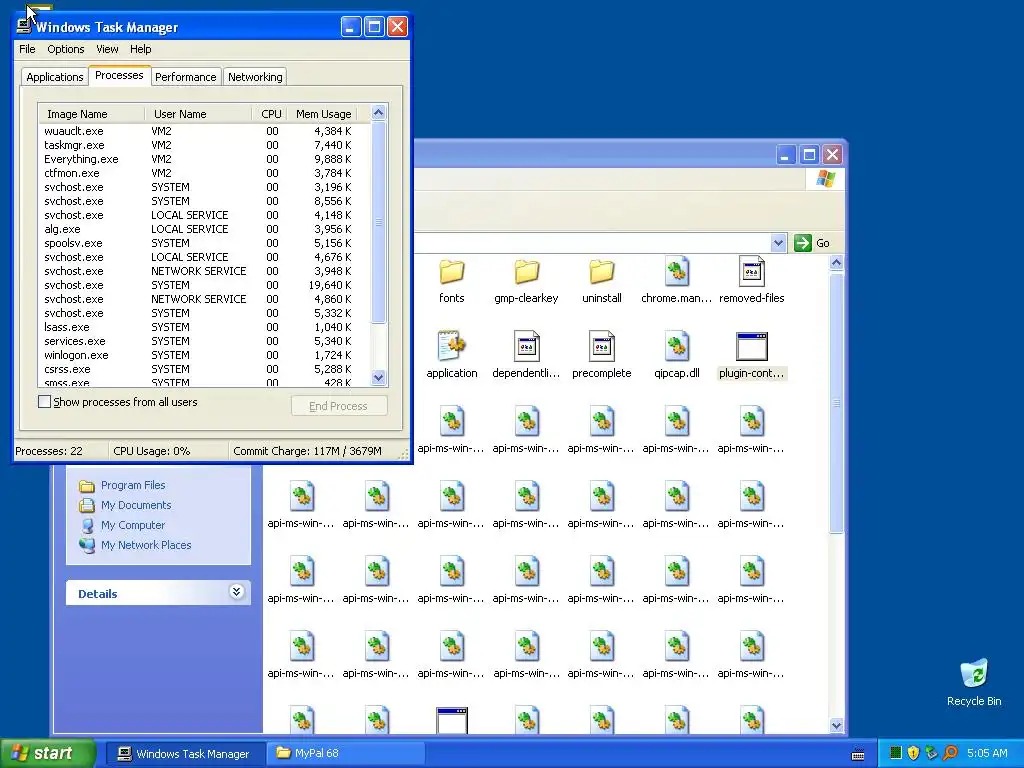Image resolution: width=1024 pixels, height=768 pixels.
Task: Sort processes by CPU column
Action: pyautogui.click(x=270, y=114)
